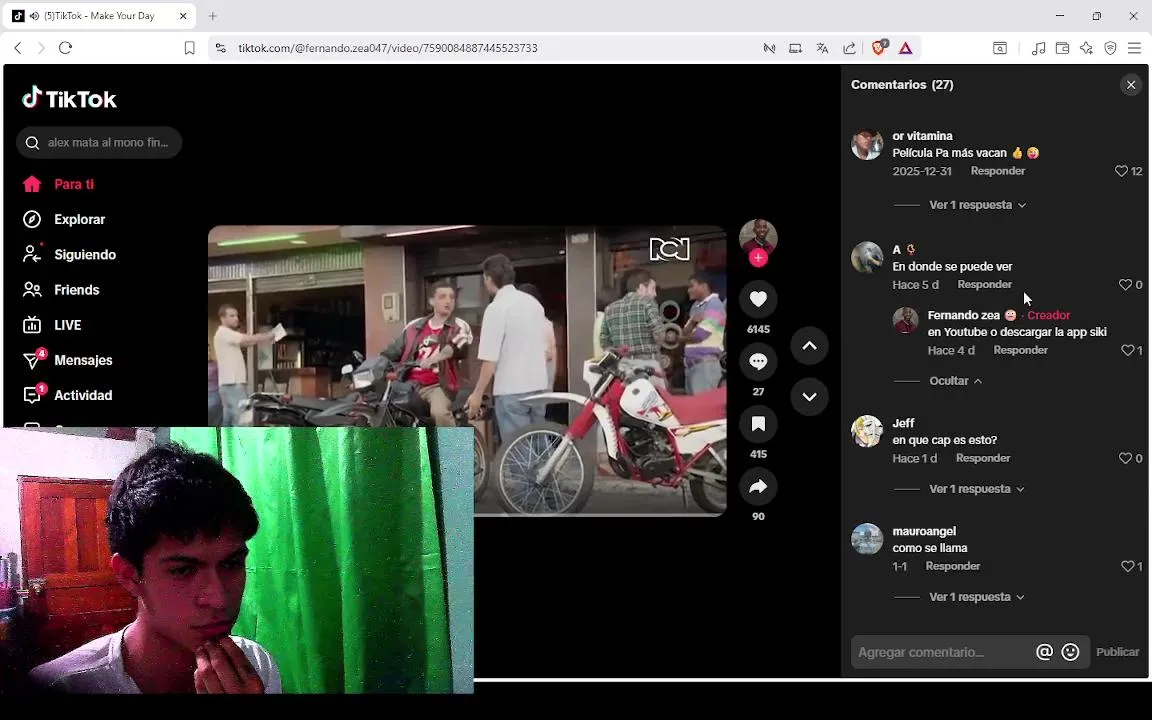Select the TikTok - Make Your Day tab
The image size is (1152, 720).
coord(99,15)
